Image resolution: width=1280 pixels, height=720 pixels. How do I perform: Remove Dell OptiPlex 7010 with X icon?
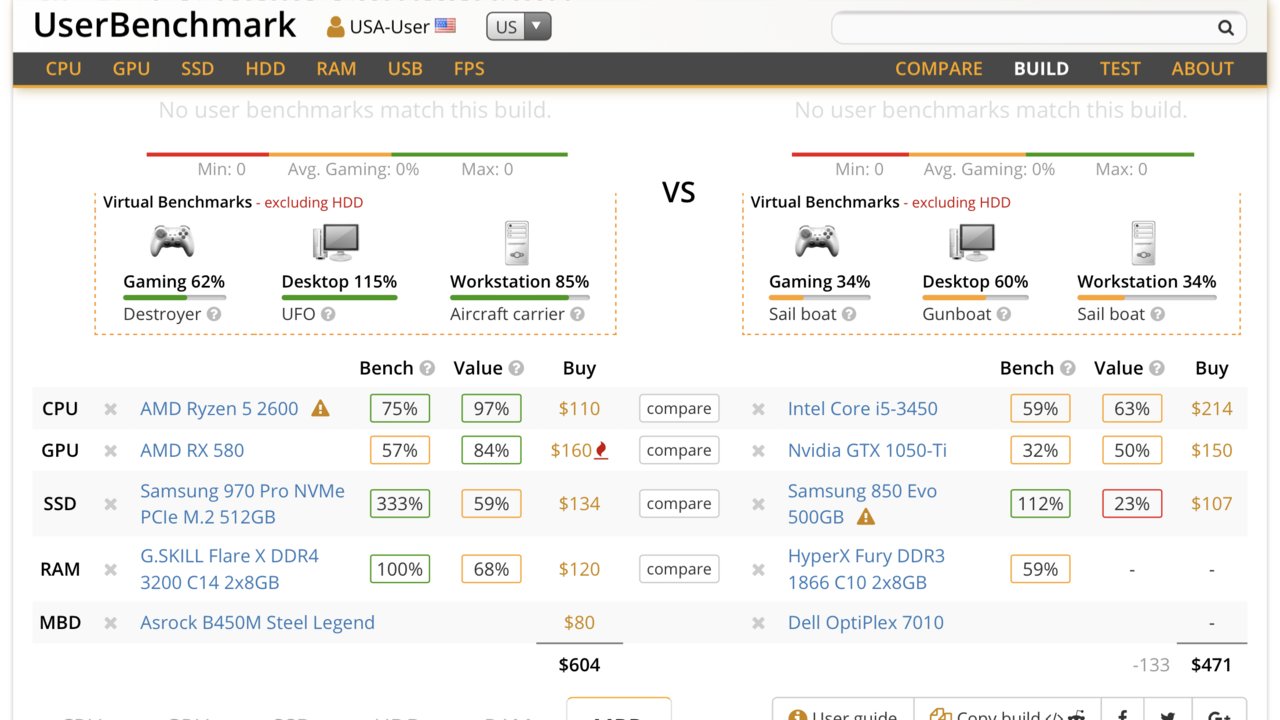tap(759, 623)
